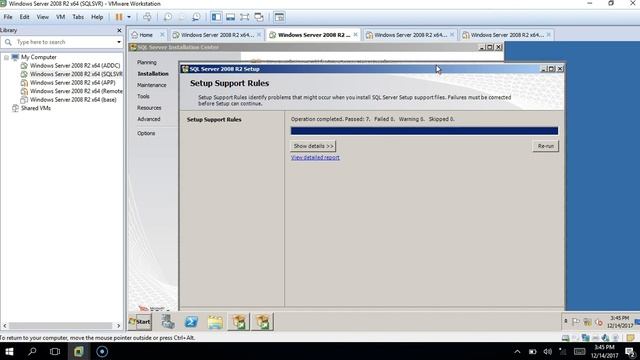Open the host notification center icon
Viewport: 640px width, 360px height.
click(x=630, y=352)
